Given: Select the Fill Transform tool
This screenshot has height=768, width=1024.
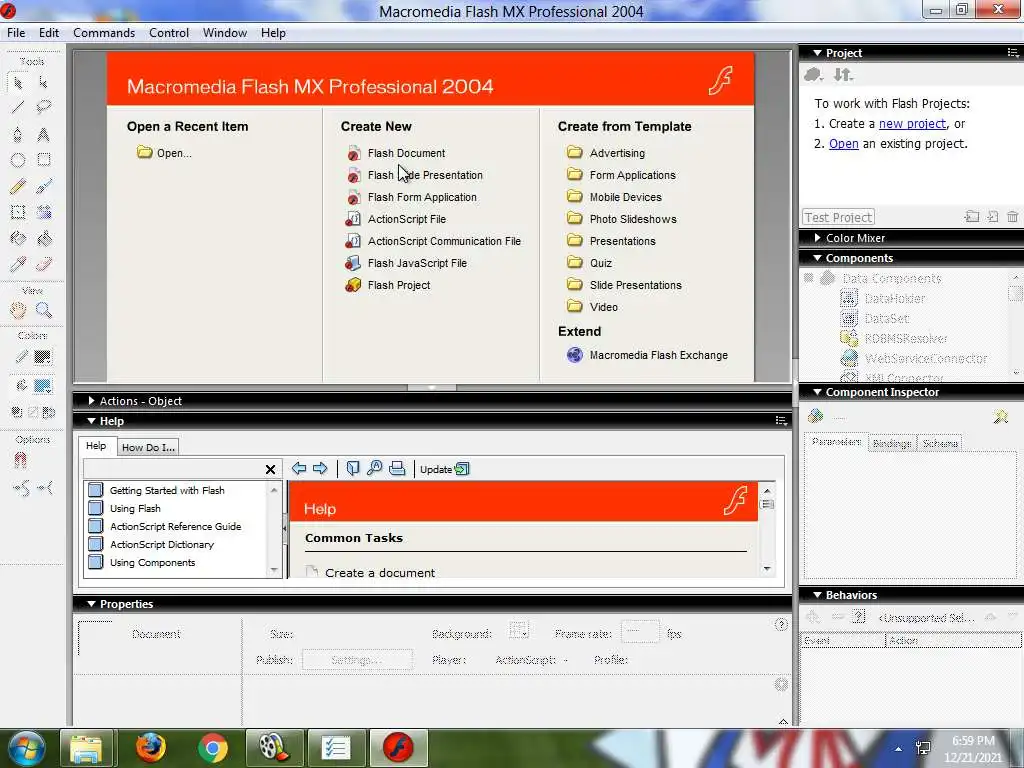Looking at the screenshot, I should (x=43, y=212).
